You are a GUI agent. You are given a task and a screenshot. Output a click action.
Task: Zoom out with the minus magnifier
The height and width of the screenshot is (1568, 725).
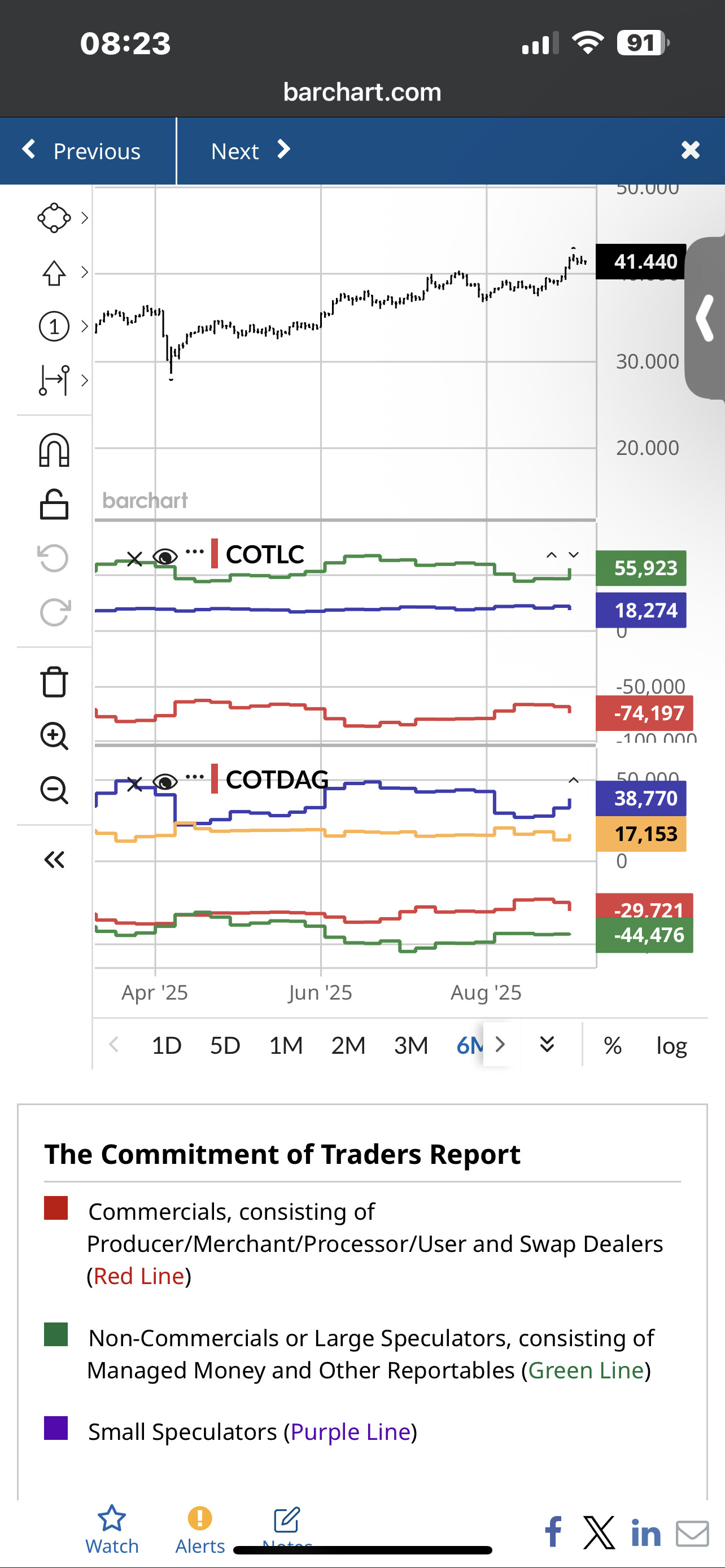(x=54, y=791)
